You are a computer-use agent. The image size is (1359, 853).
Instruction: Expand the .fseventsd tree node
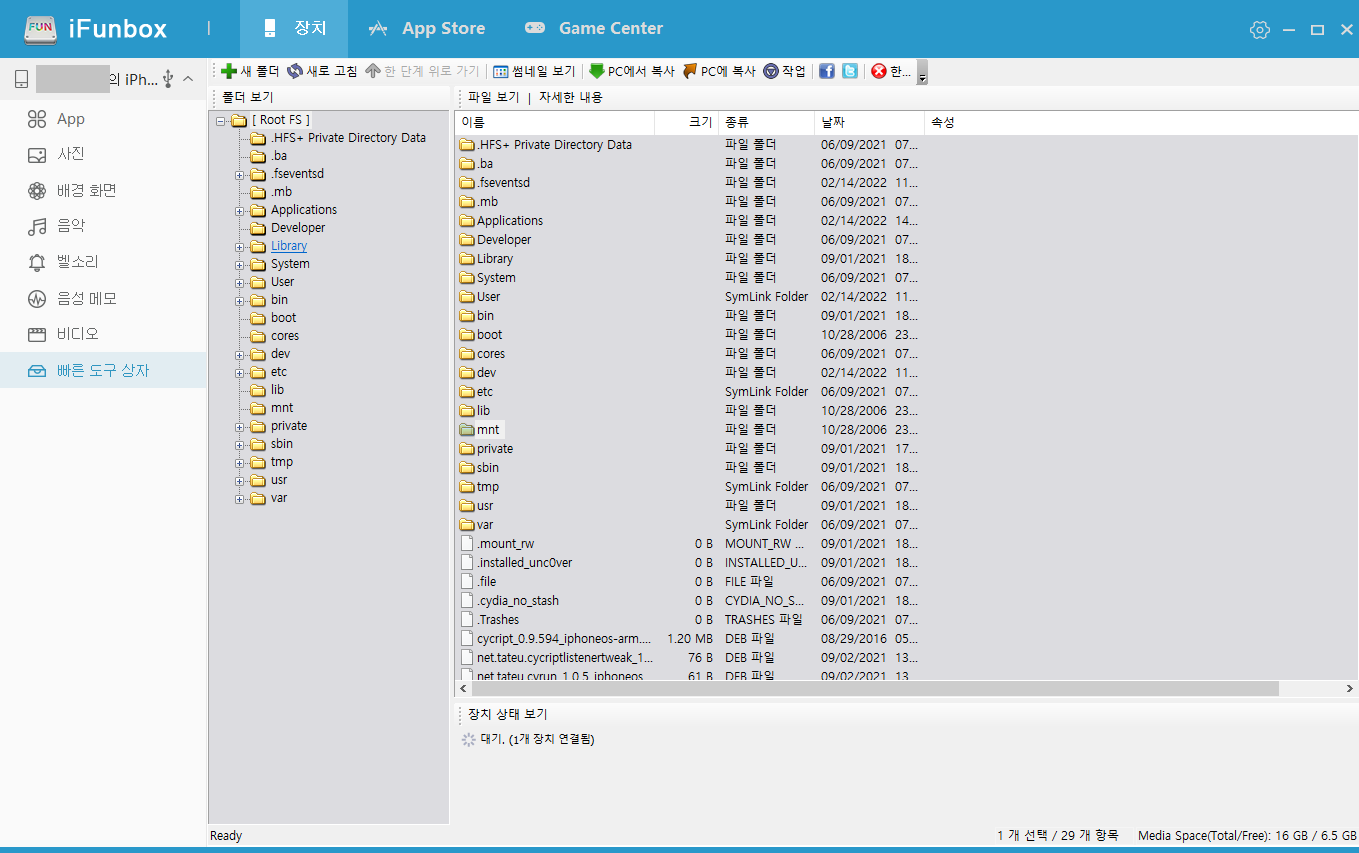point(240,174)
